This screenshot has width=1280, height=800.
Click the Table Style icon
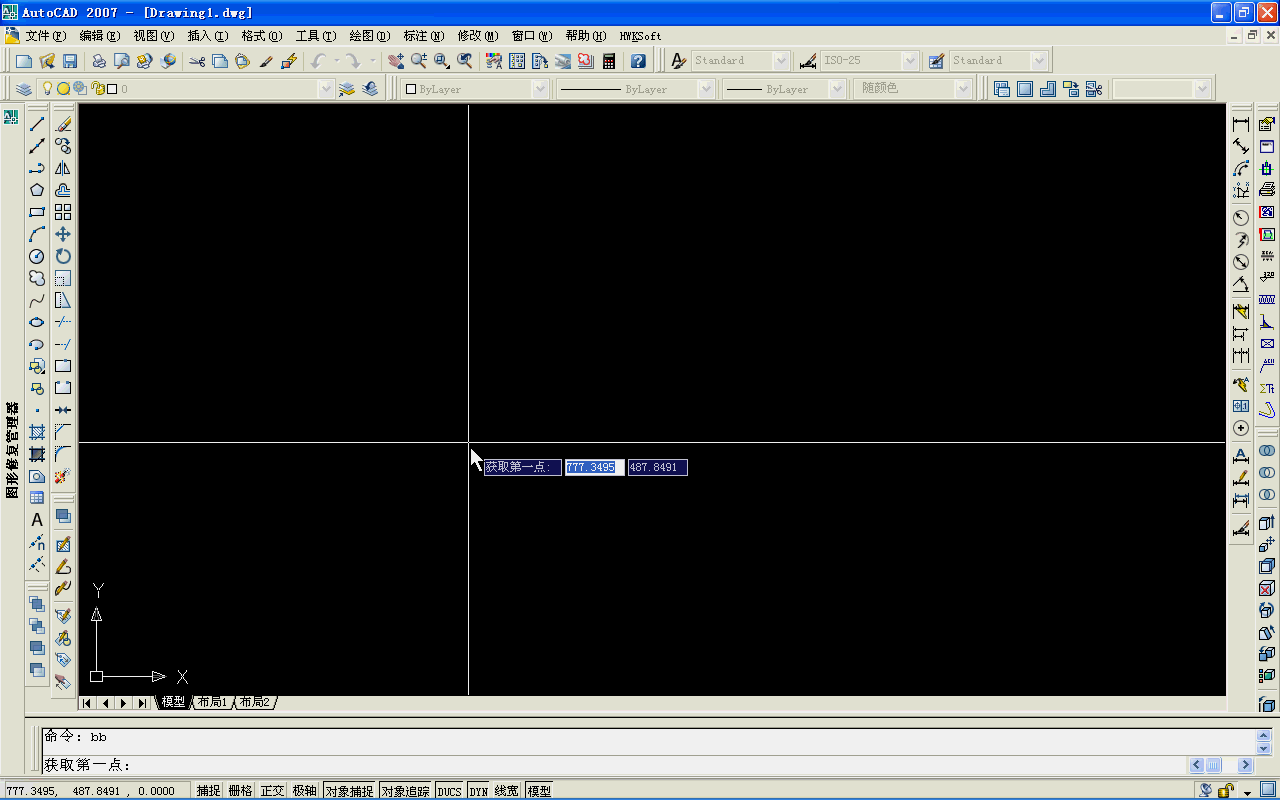coord(936,61)
